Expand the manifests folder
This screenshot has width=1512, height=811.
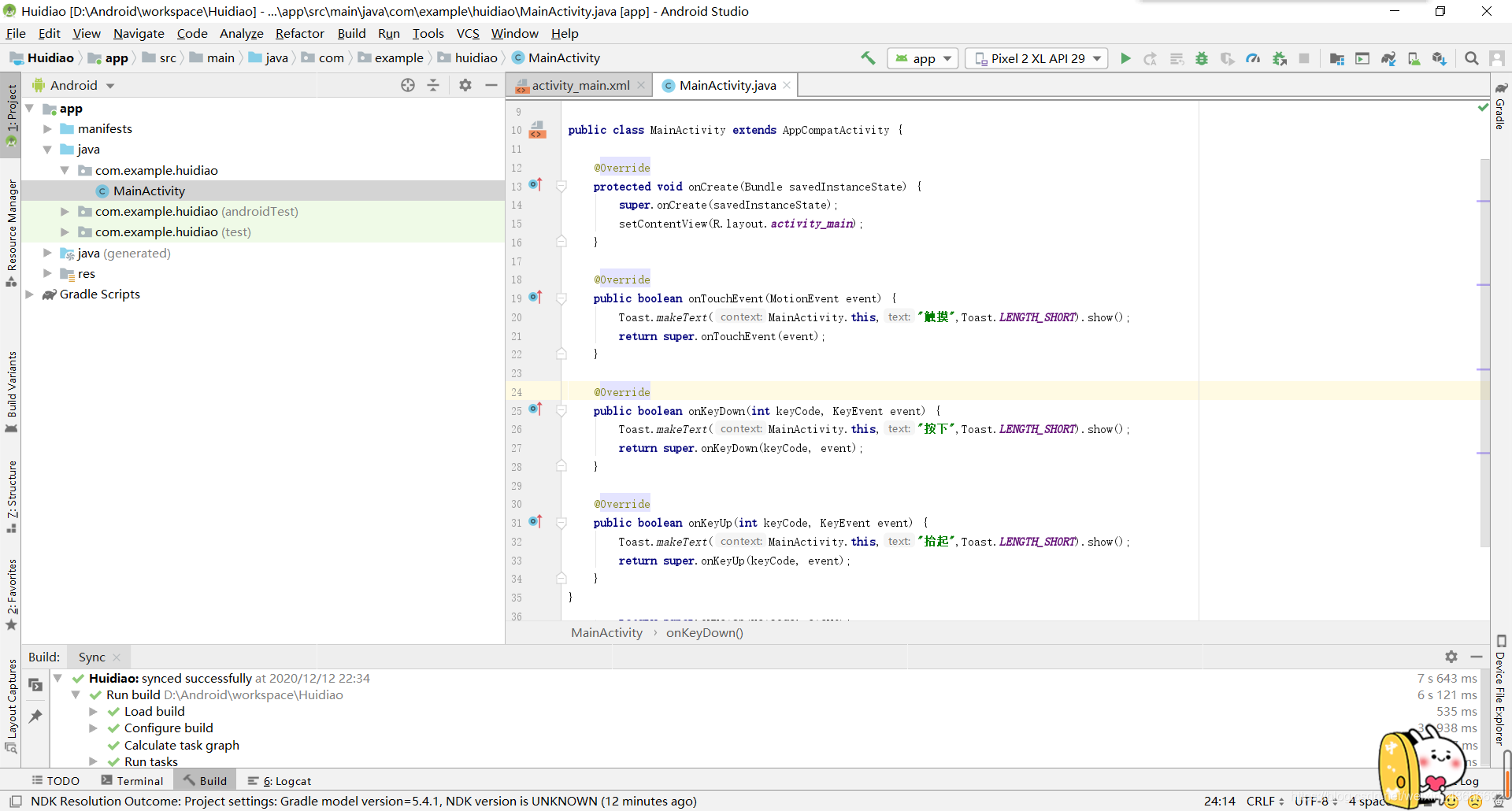coord(47,129)
